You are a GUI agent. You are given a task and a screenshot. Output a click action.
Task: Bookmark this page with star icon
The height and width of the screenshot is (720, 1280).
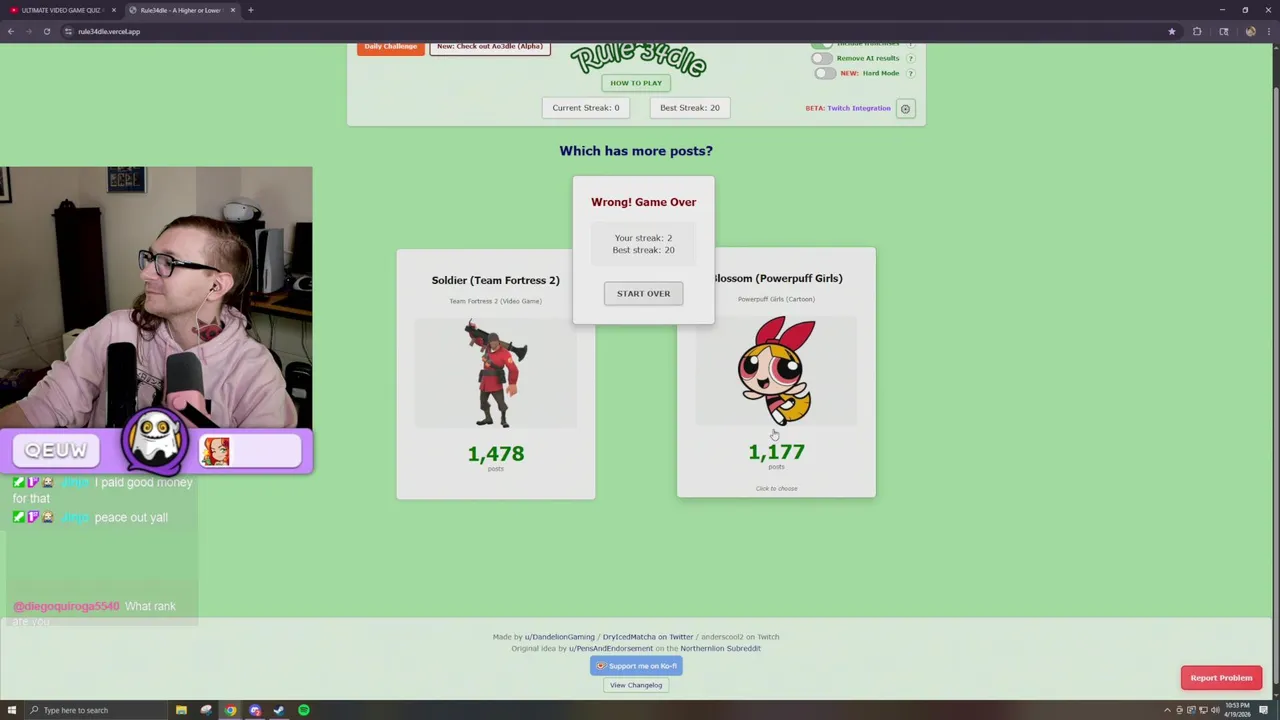click(x=1172, y=31)
